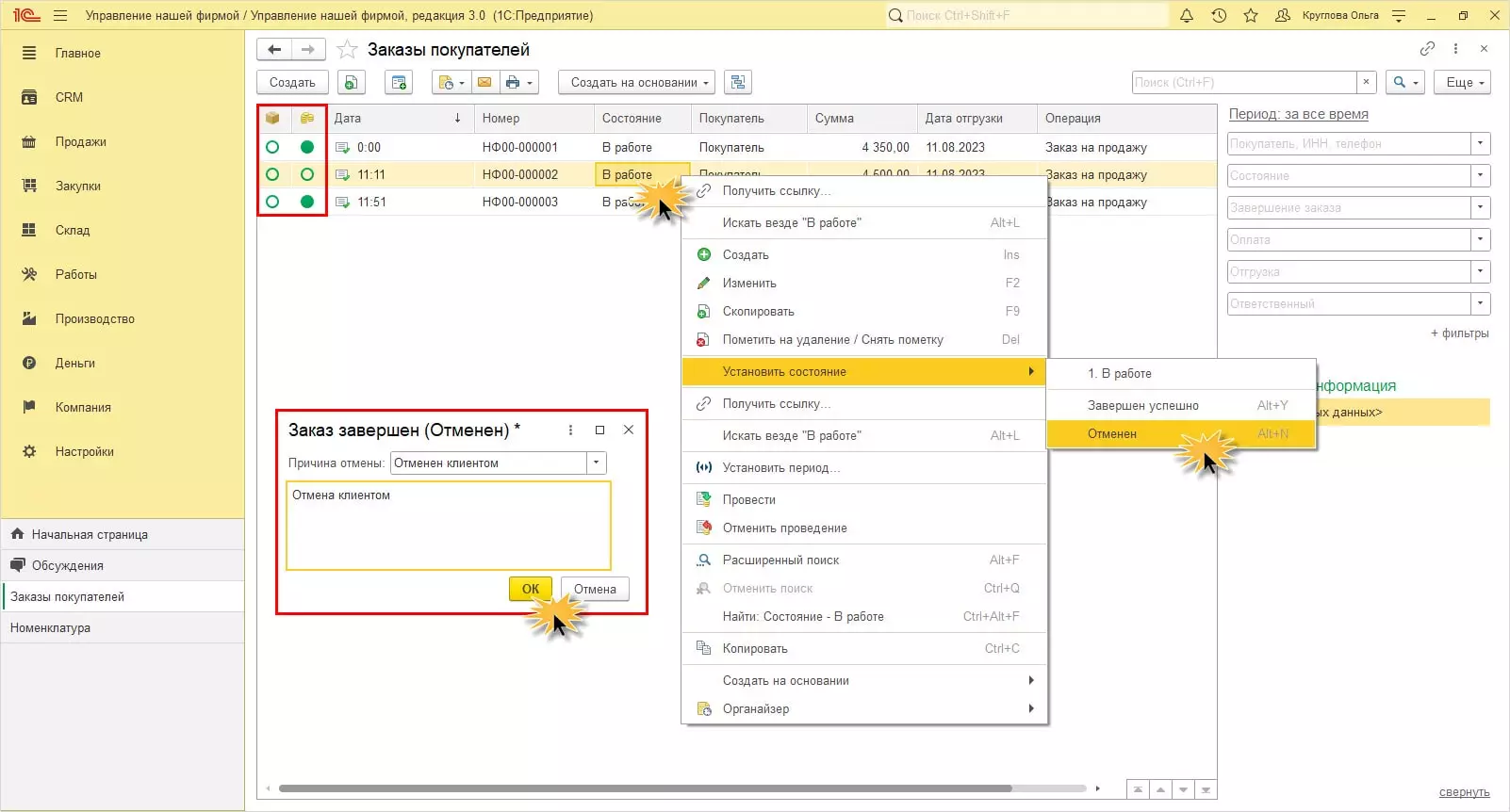This screenshot has height=812, width=1510.
Task: Expand the Причина отмены dropdown
Action: point(596,463)
